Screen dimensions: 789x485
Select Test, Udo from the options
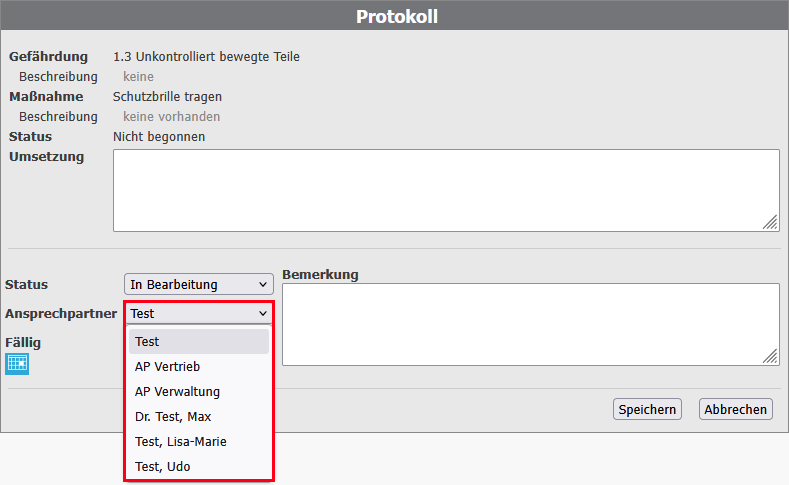pyautogui.click(x=199, y=466)
